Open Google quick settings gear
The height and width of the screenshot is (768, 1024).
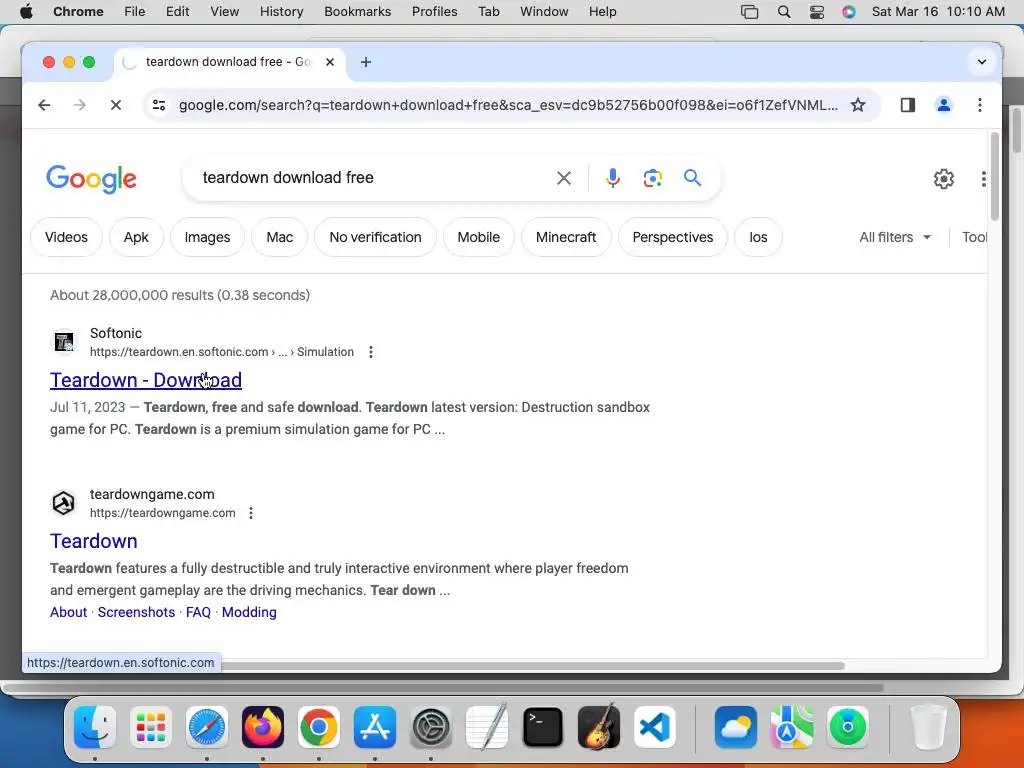pos(943,178)
